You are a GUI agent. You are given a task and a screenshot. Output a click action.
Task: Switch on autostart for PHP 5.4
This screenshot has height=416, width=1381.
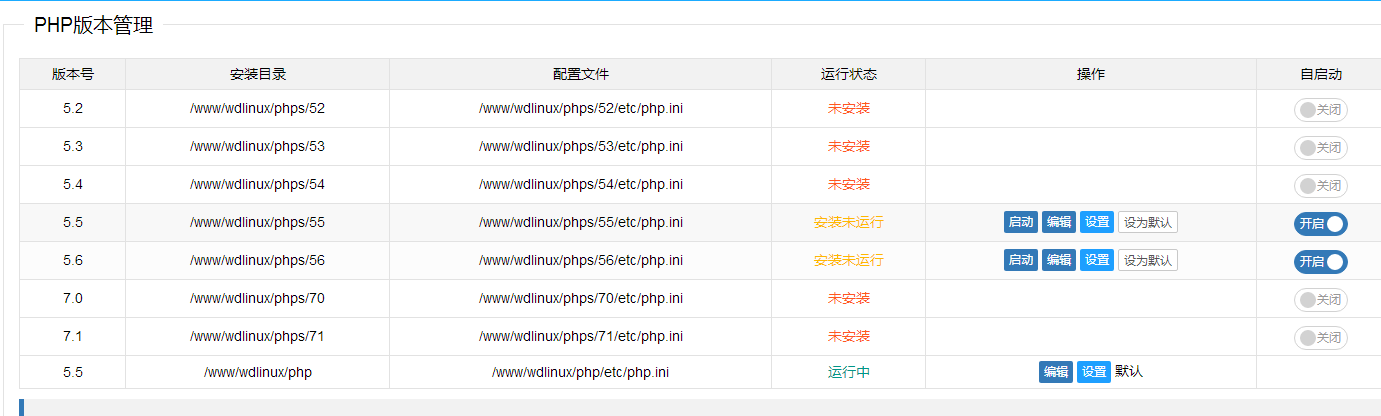tap(1320, 186)
